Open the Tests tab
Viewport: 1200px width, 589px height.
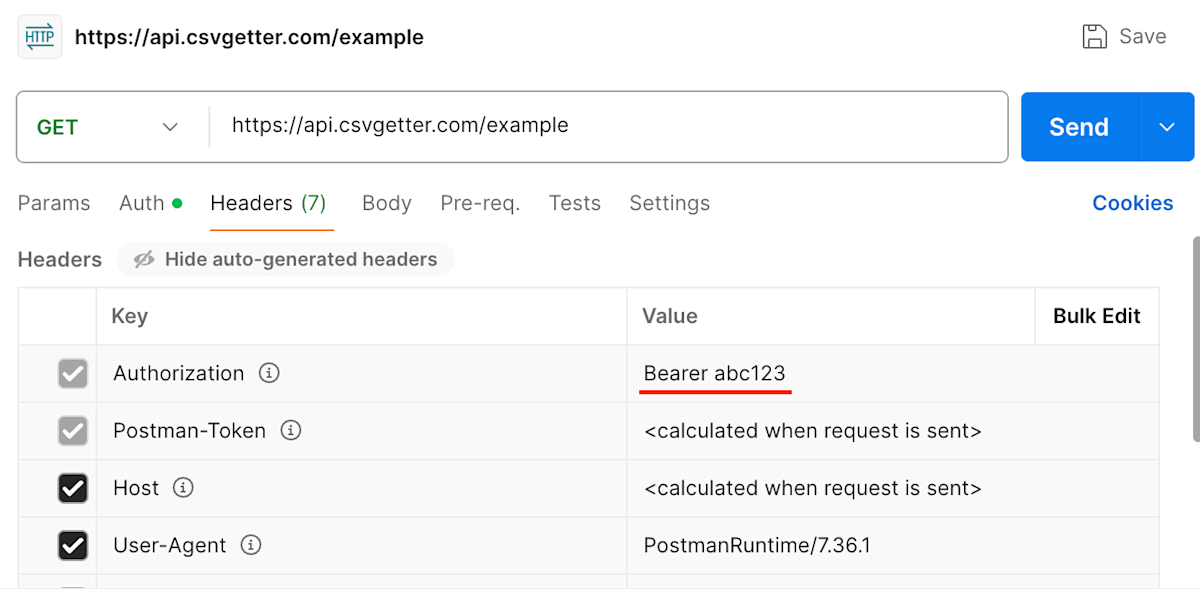click(x=575, y=203)
